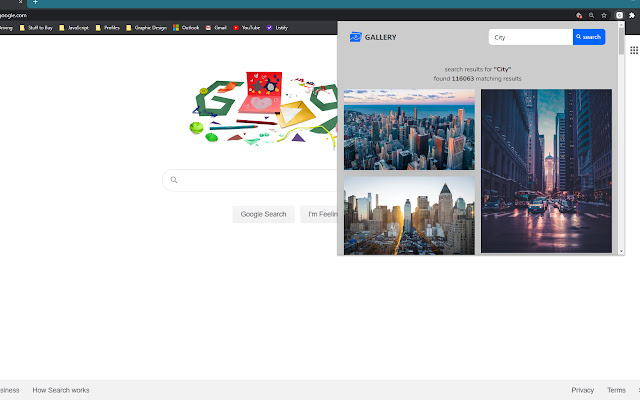Click the search results for "City" text
640x400 pixels.
pos(478,69)
